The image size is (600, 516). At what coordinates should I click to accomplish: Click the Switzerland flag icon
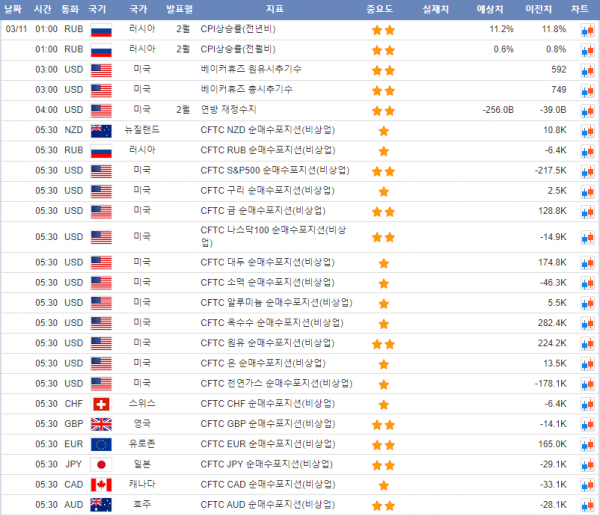point(101,403)
